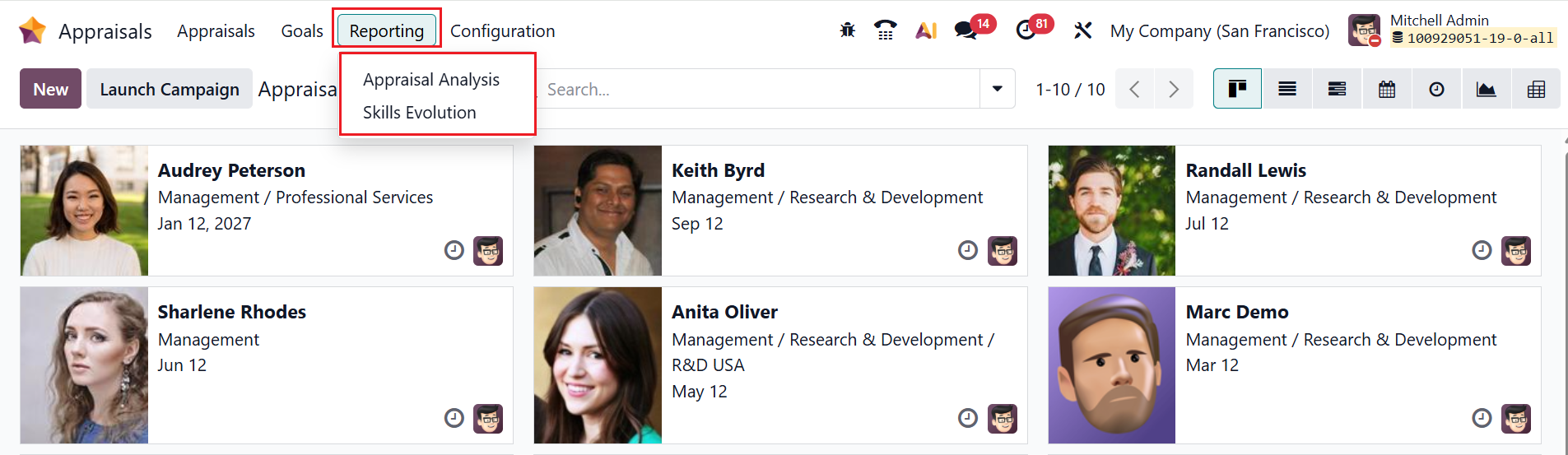Switch to the graph view
This screenshot has width=1568, height=455.
(x=1486, y=89)
